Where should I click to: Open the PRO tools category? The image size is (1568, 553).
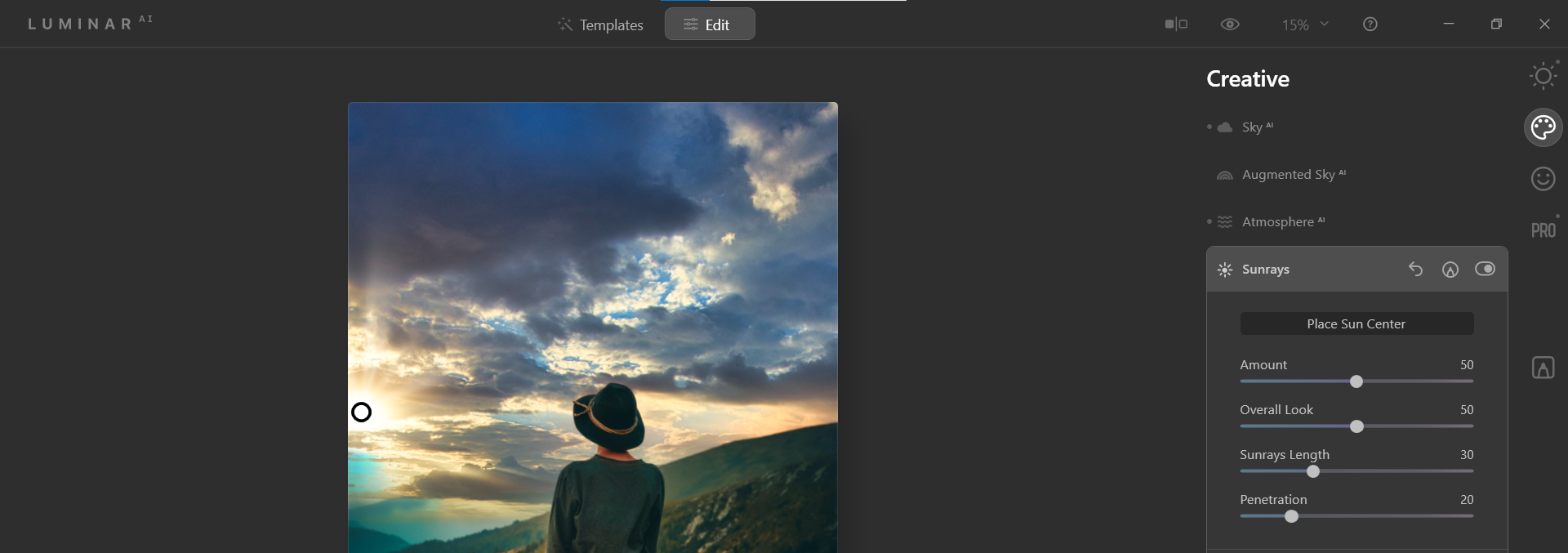1543,230
